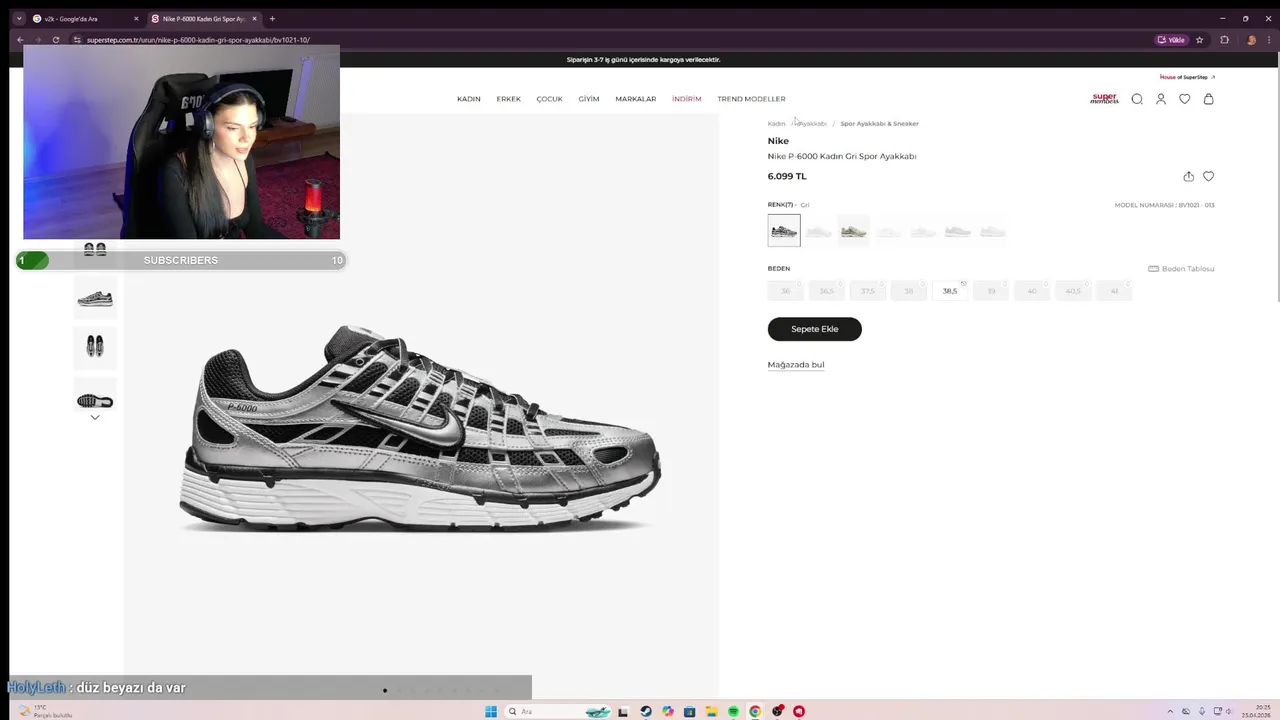Viewport: 1280px width, 720px height.
Task: Open the ERKEK menu
Action: tap(509, 99)
